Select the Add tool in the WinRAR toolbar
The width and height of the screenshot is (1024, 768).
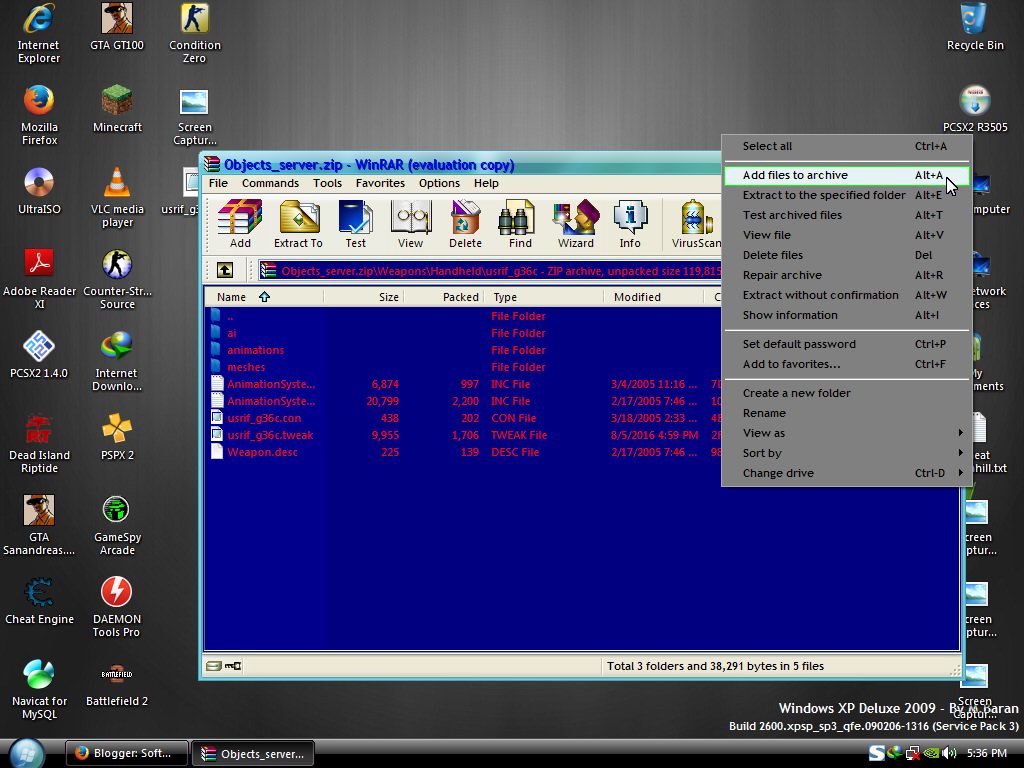coord(238,222)
